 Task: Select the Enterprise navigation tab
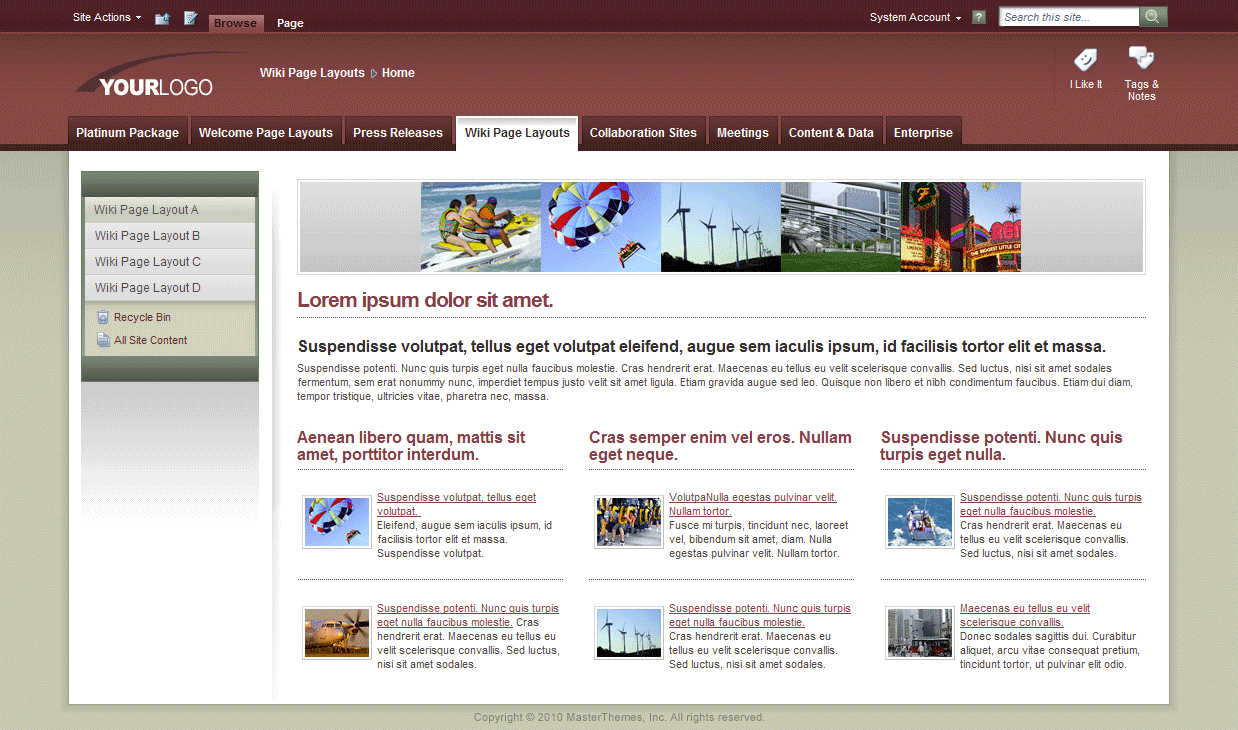pyautogui.click(x=922, y=131)
